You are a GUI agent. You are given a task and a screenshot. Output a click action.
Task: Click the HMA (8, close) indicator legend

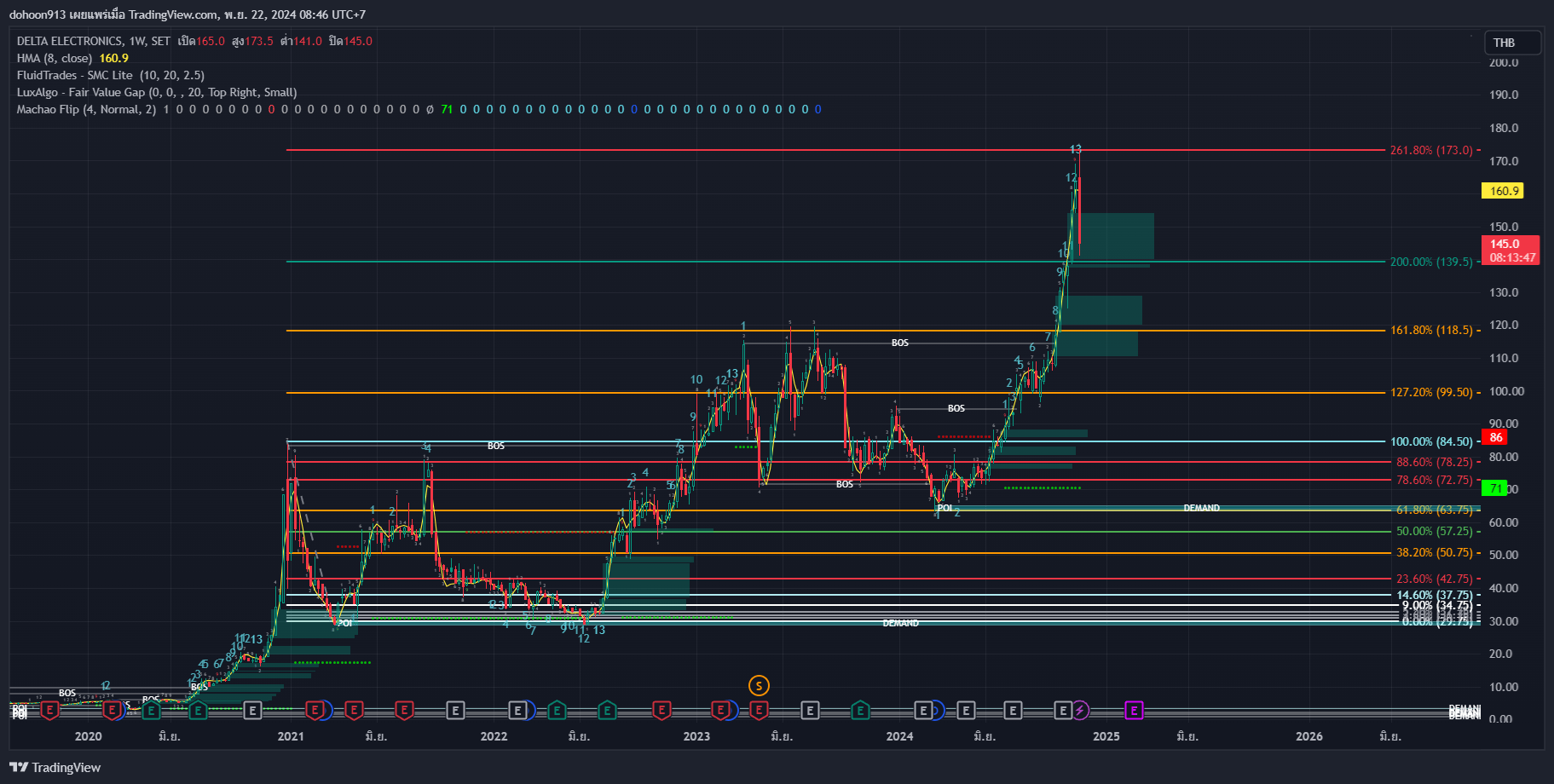(x=55, y=58)
